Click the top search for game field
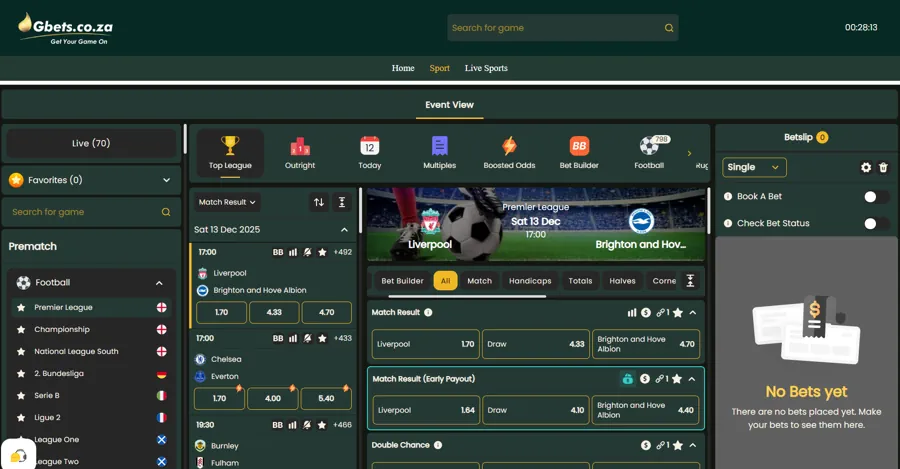 pos(555,28)
